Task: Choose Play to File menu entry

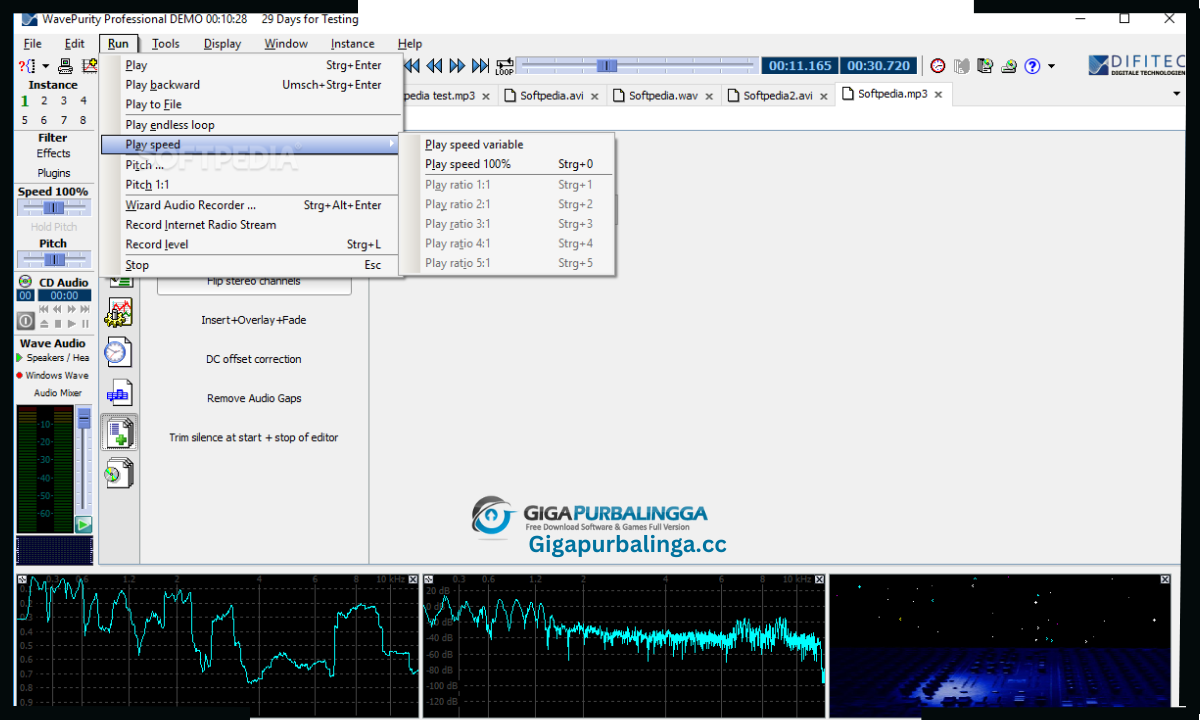Action: pos(252,105)
